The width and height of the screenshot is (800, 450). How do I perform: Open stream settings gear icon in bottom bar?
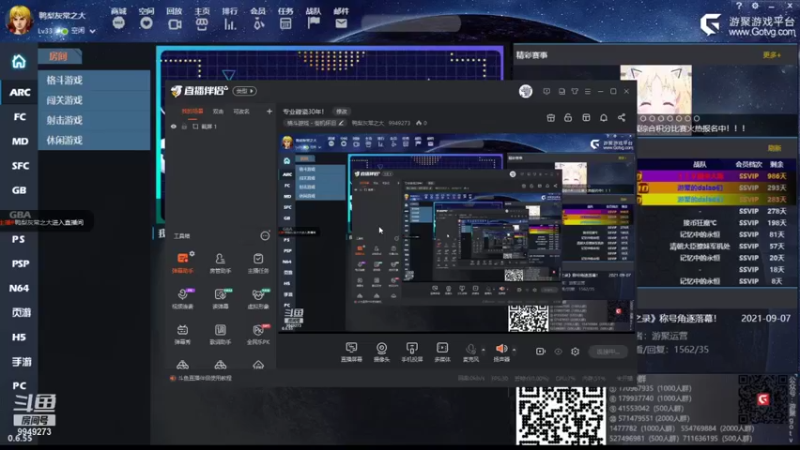575,352
